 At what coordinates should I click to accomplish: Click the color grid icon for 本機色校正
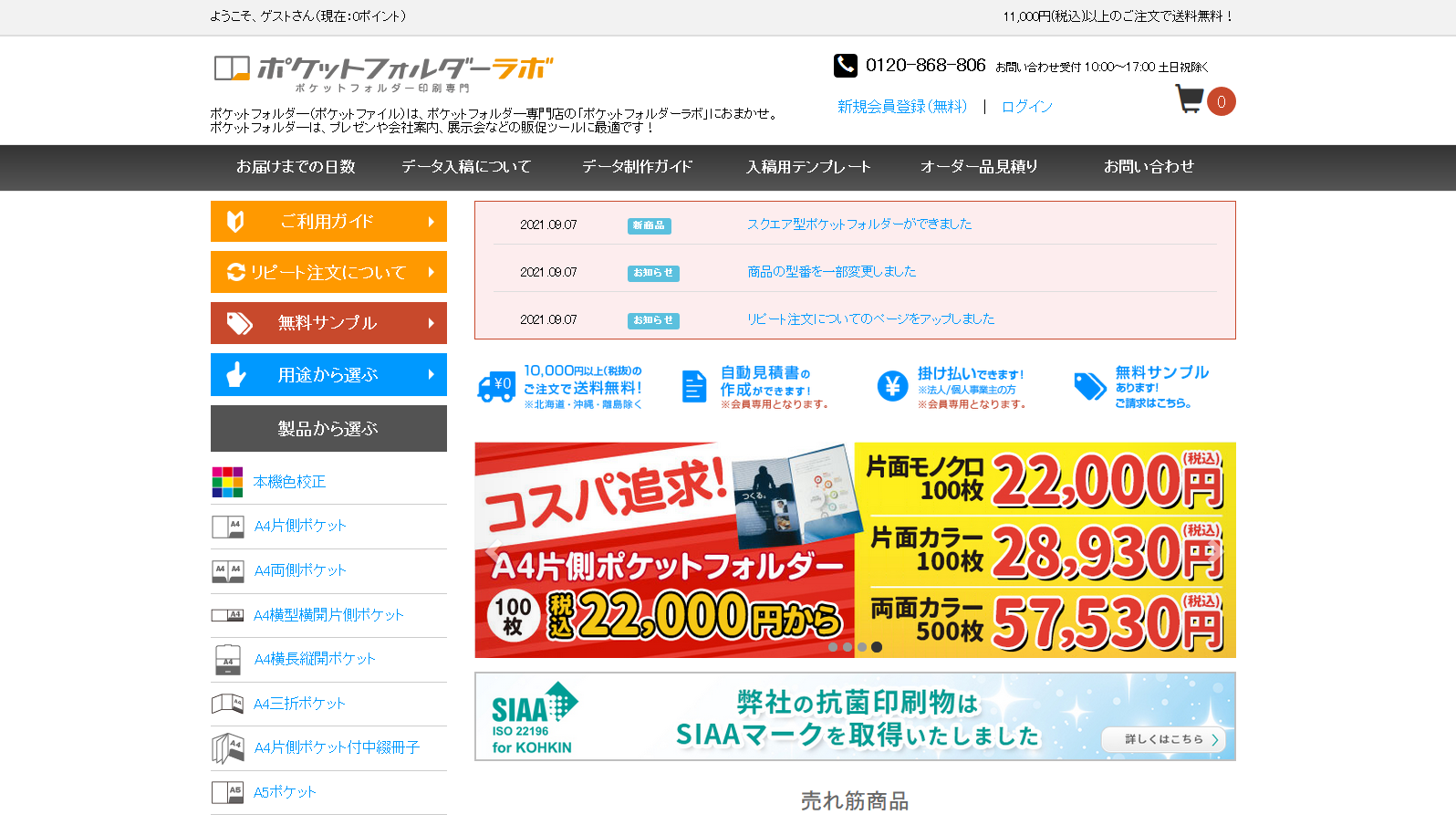pos(227,482)
